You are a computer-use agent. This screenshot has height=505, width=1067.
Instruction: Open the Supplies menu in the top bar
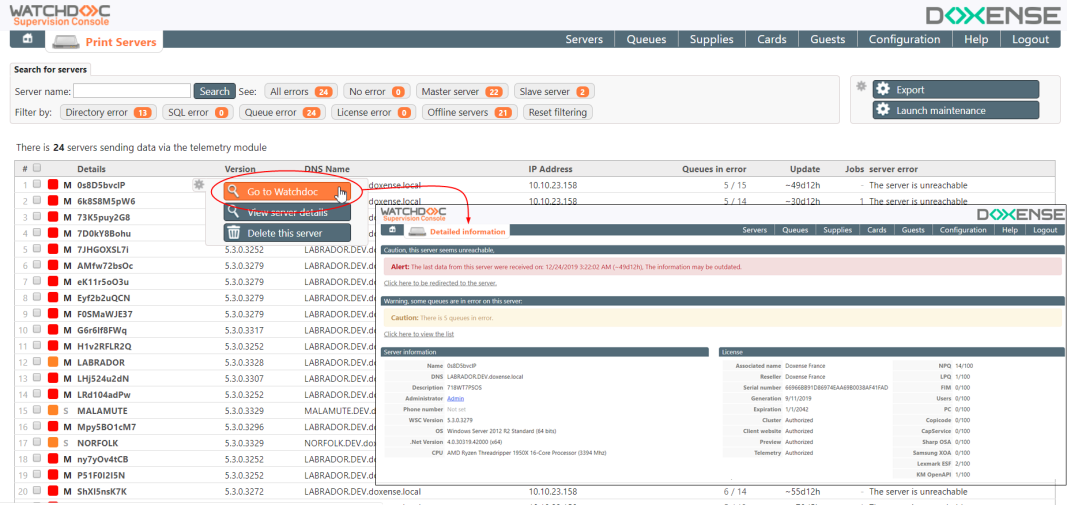[x=711, y=39]
